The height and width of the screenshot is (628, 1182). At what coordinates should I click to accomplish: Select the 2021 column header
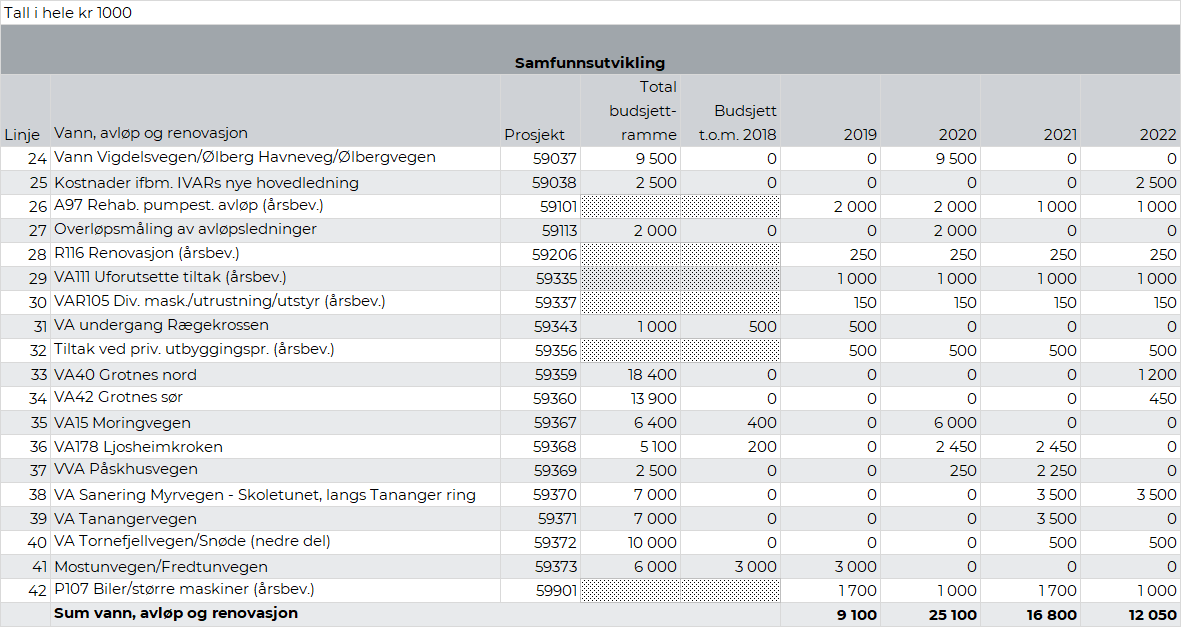coord(1059,134)
